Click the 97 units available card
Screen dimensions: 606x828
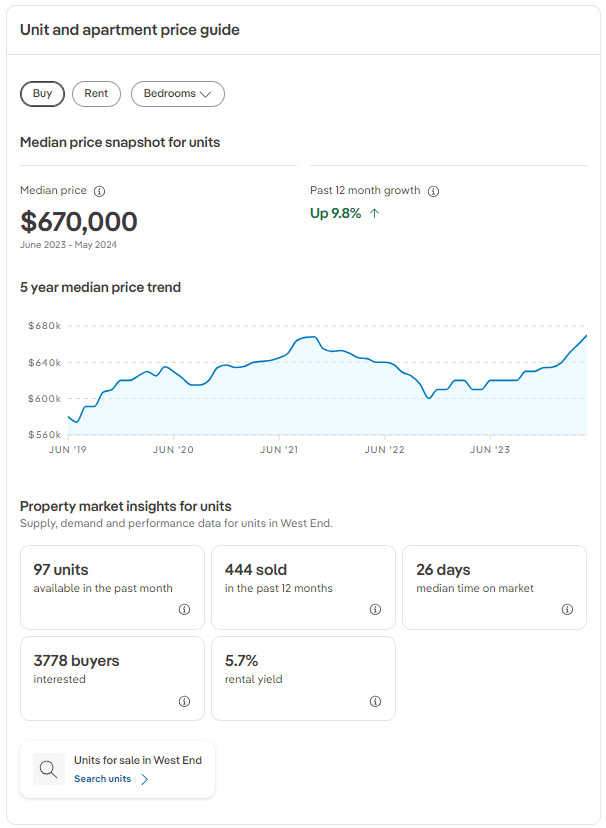coord(112,587)
